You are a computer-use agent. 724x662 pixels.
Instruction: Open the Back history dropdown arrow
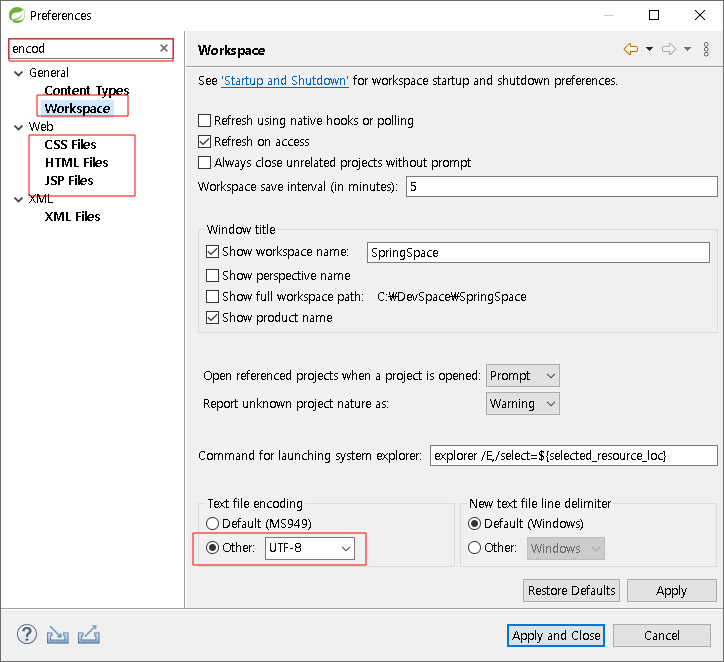649,49
